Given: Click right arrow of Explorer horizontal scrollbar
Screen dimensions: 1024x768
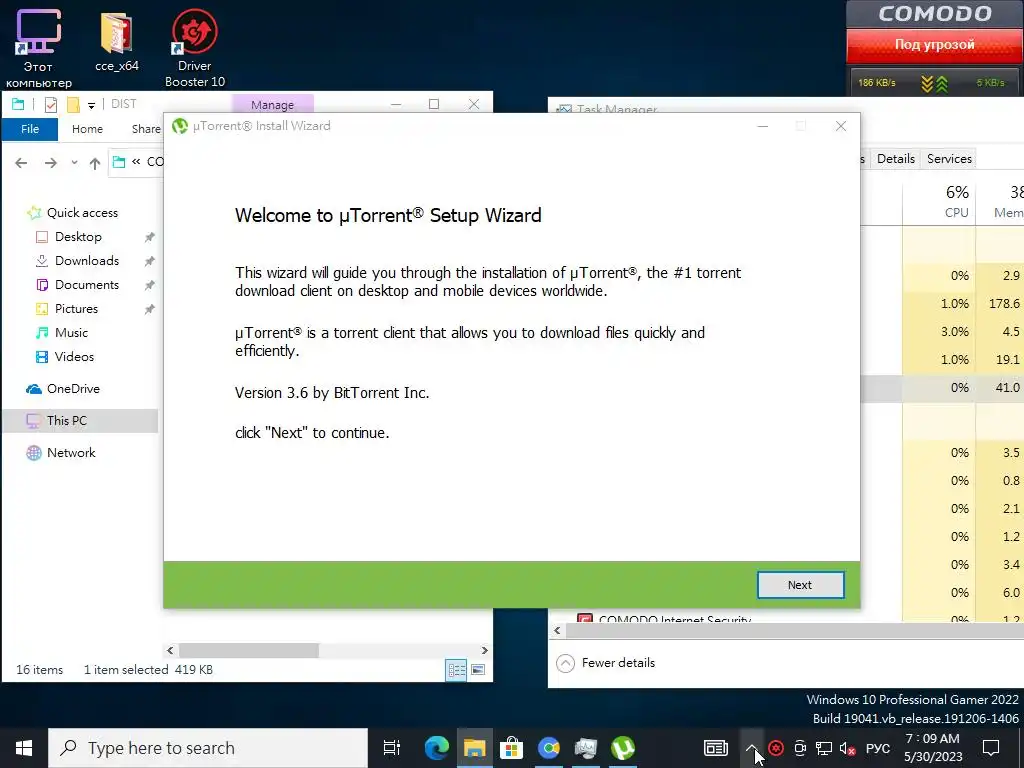Looking at the screenshot, I should 485,650.
